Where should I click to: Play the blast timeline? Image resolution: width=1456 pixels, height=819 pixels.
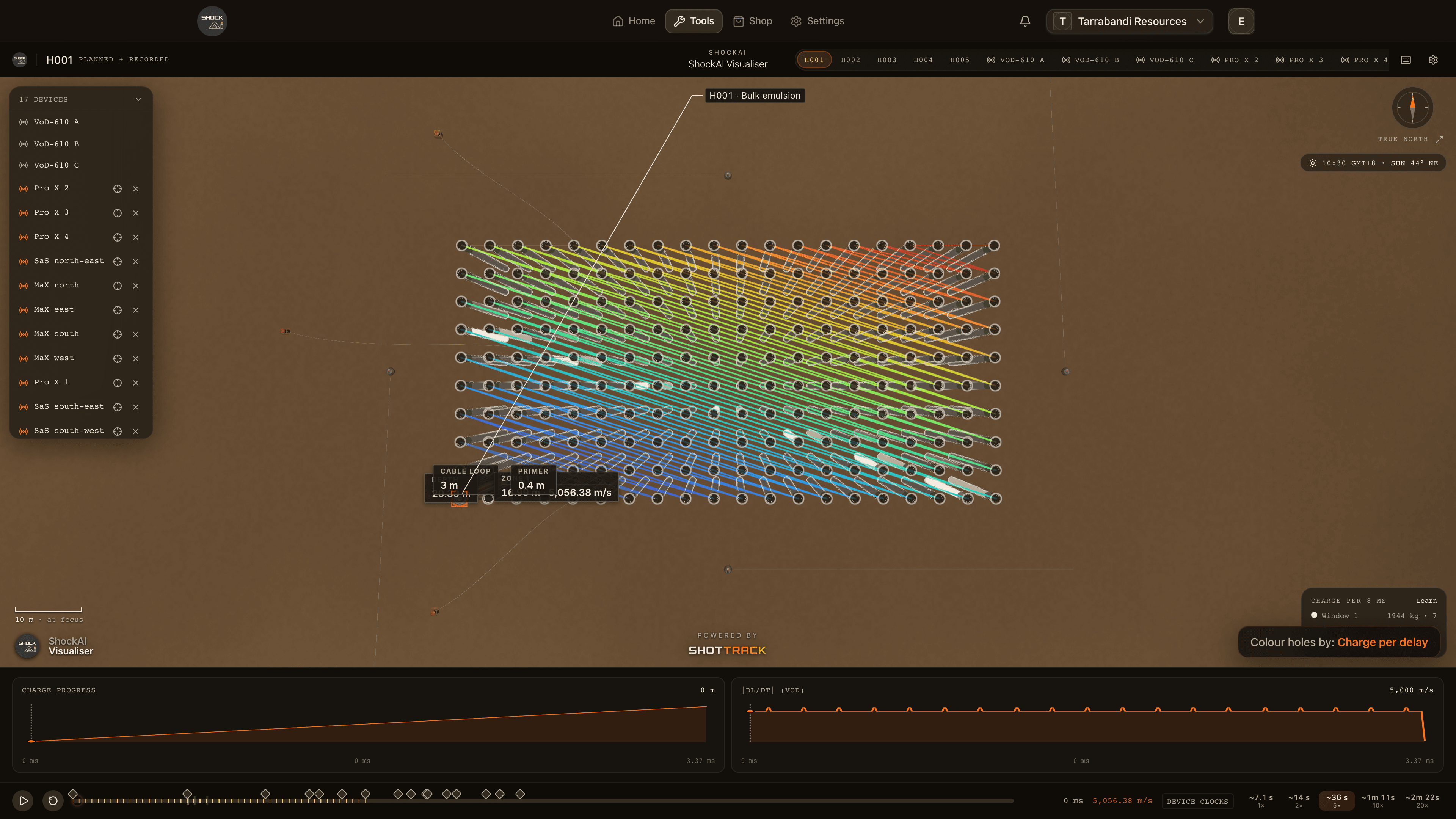pos(23,800)
